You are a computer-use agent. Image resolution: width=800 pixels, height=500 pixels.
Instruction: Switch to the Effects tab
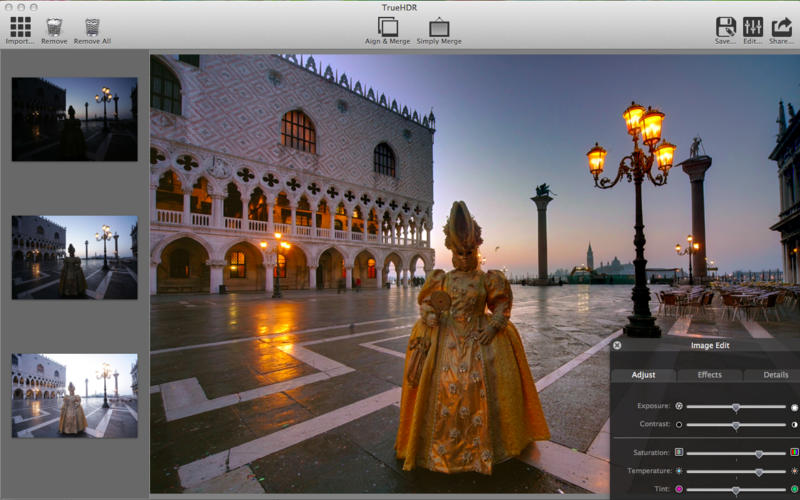point(709,375)
